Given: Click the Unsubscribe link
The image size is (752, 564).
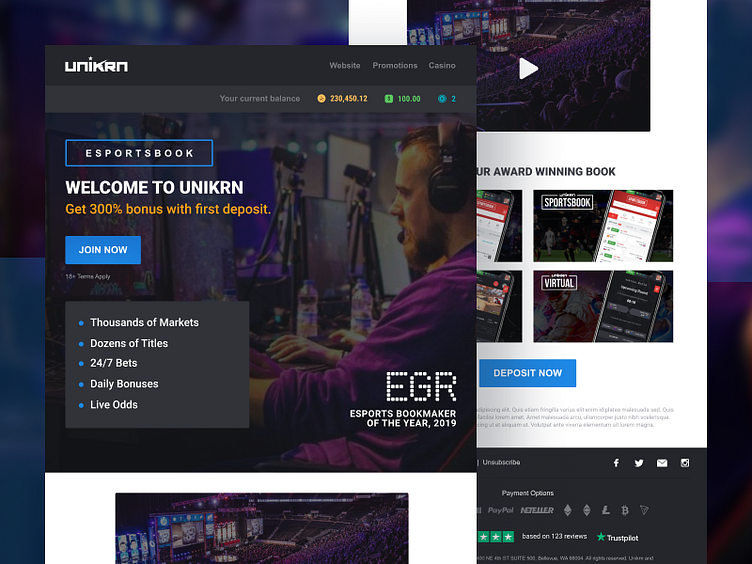Looking at the screenshot, I should click(501, 462).
